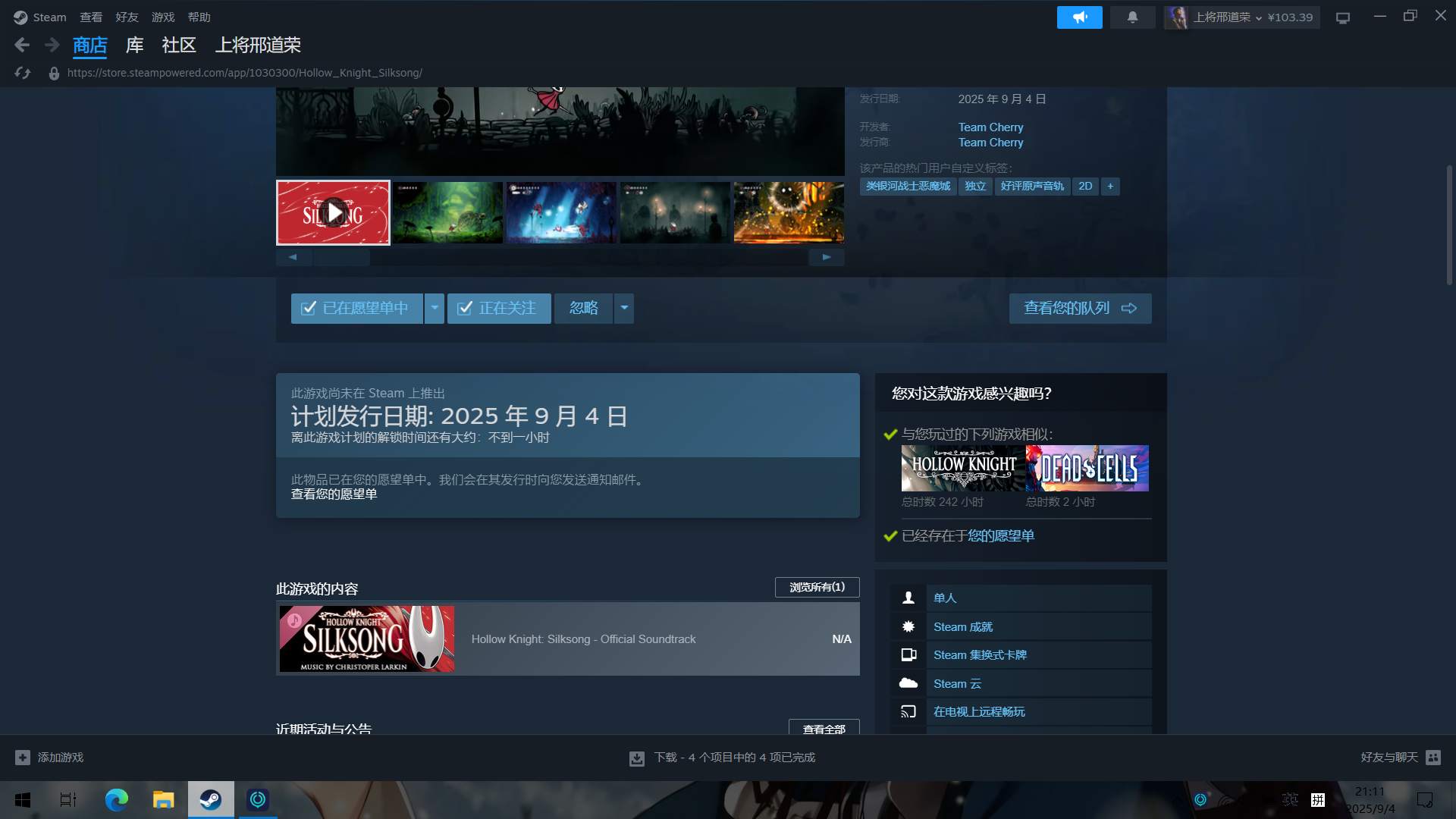
Task: Open Windows Start menu
Action: (23, 800)
